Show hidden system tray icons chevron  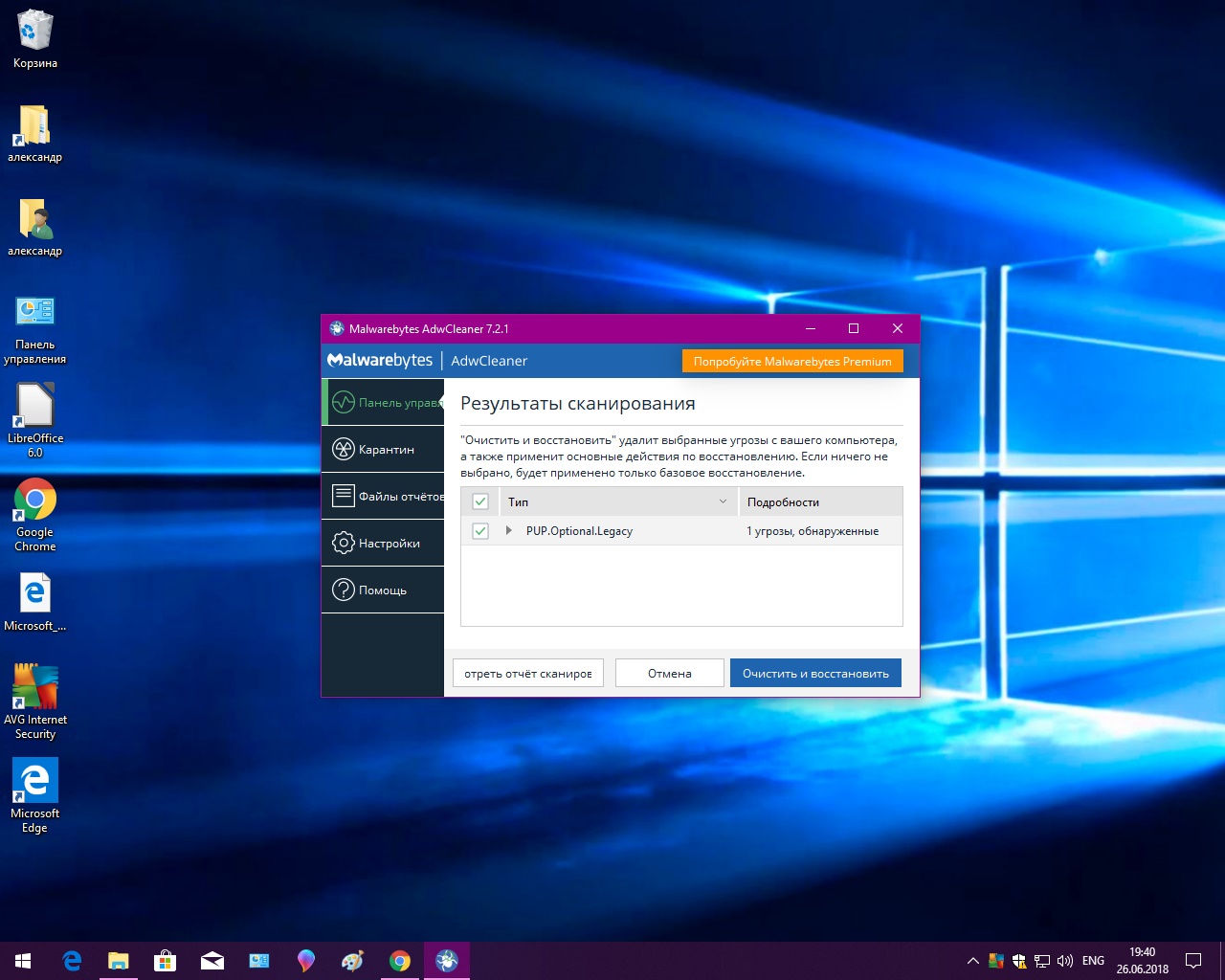tap(972, 960)
